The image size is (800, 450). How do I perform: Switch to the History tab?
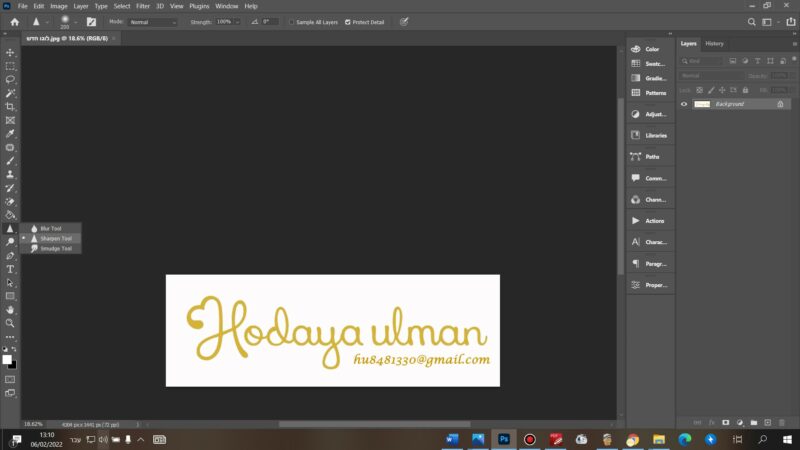click(x=714, y=43)
